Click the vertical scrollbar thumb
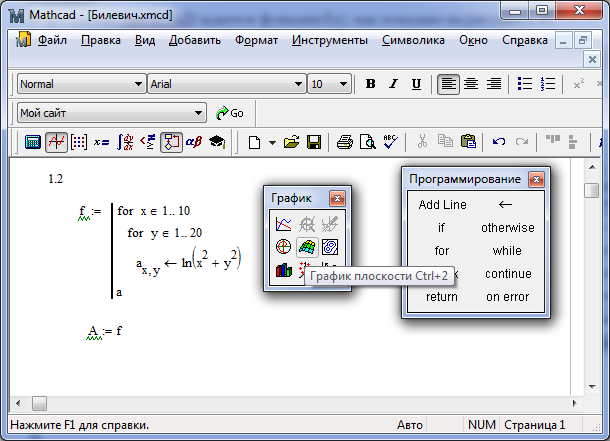610x441 pixels. pos(592,191)
